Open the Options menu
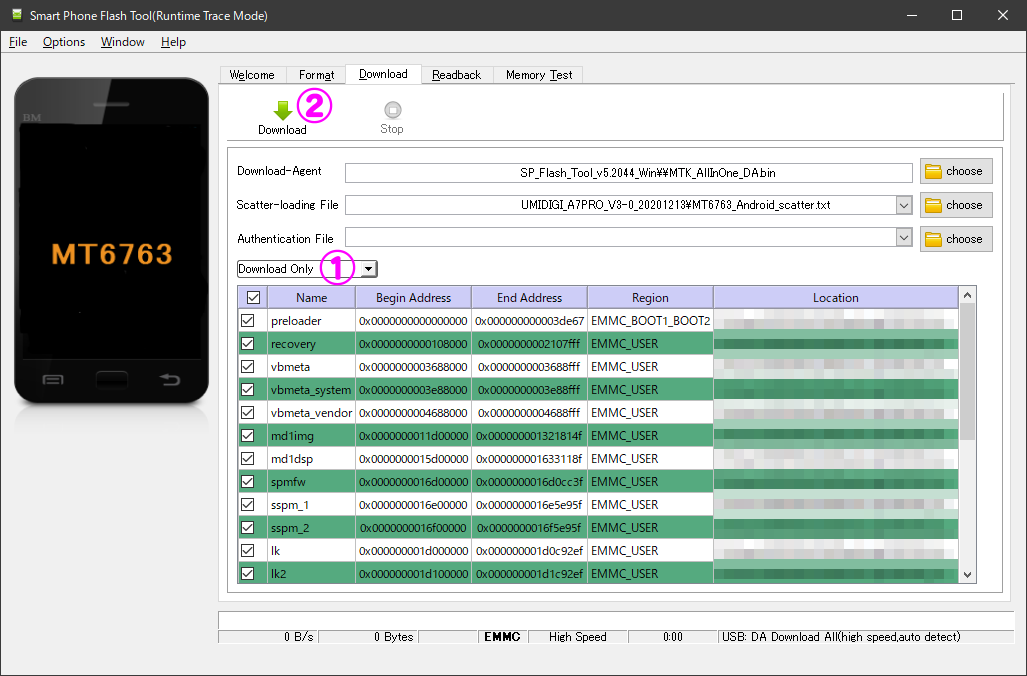The height and width of the screenshot is (676, 1027). [63, 42]
